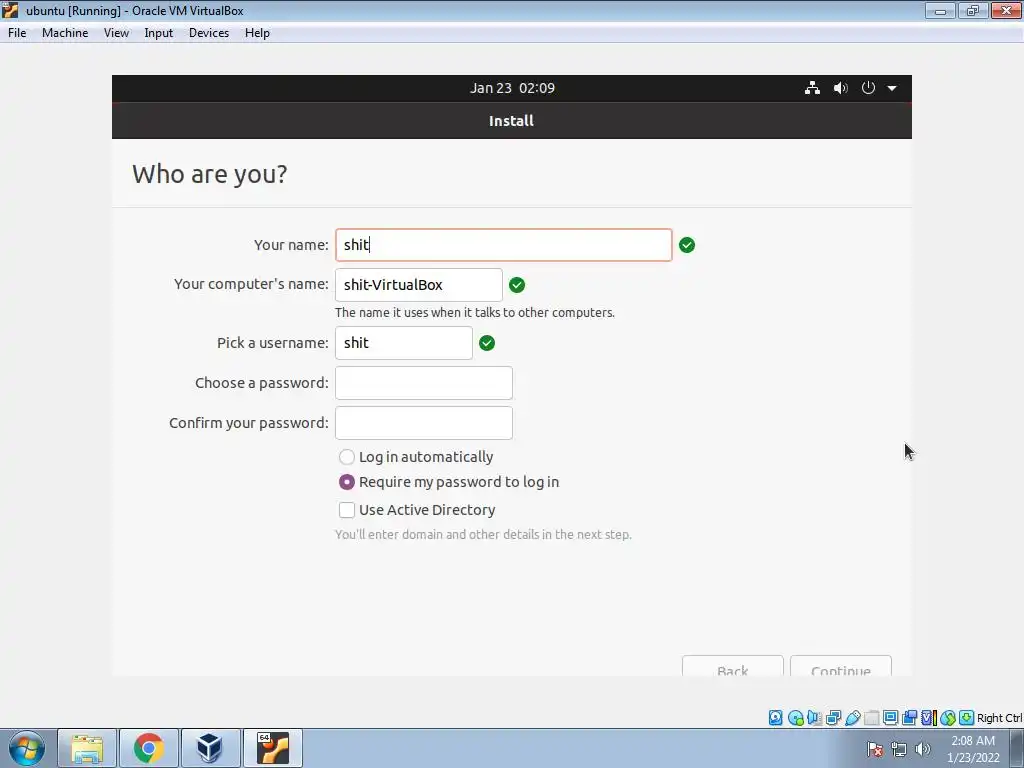The height and width of the screenshot is (768, 1024).
Task: Click the Choose a password field
Action: 424,383
